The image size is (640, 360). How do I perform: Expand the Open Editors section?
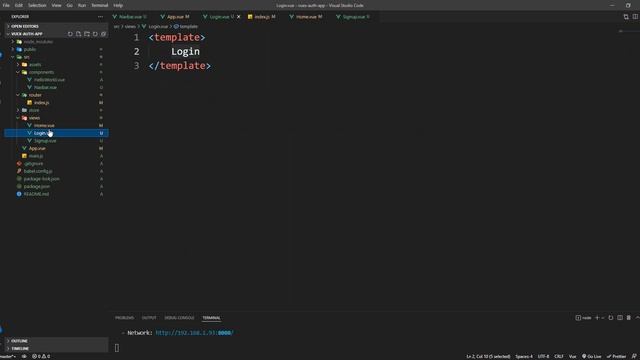56,26
